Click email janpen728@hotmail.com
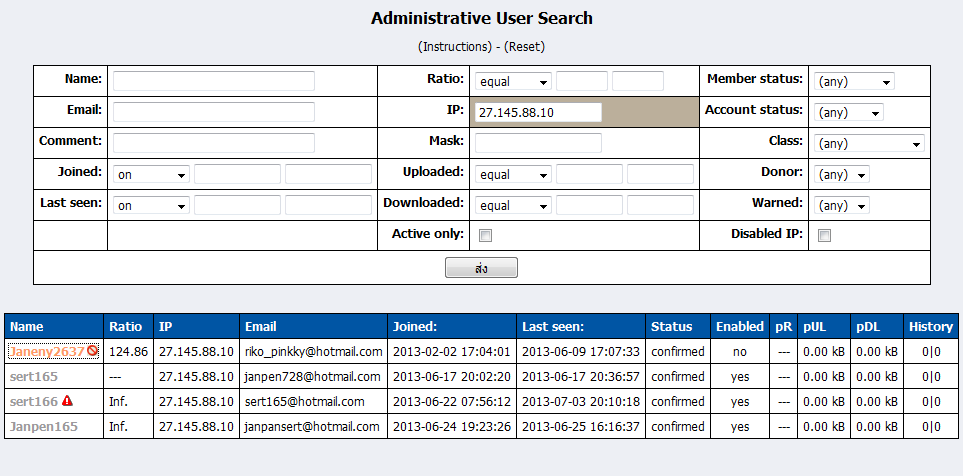Viewport: 963px width, 476px height. click(313, 377)
